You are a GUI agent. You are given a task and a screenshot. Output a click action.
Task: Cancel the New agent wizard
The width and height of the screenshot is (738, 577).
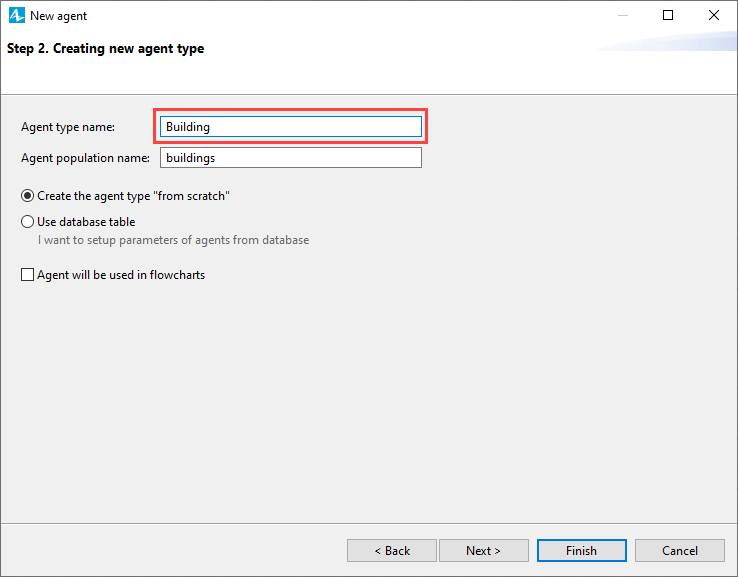tap(679, 550)
